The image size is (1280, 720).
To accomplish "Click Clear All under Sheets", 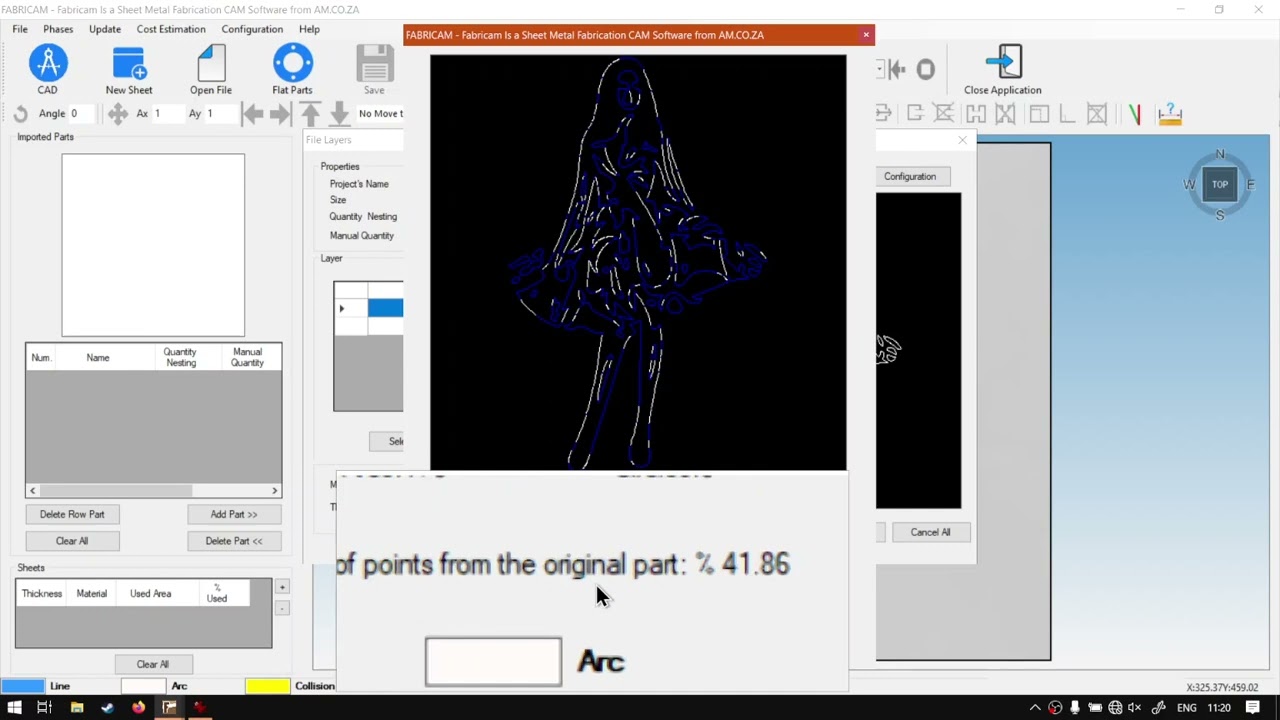I will (153, 664).
